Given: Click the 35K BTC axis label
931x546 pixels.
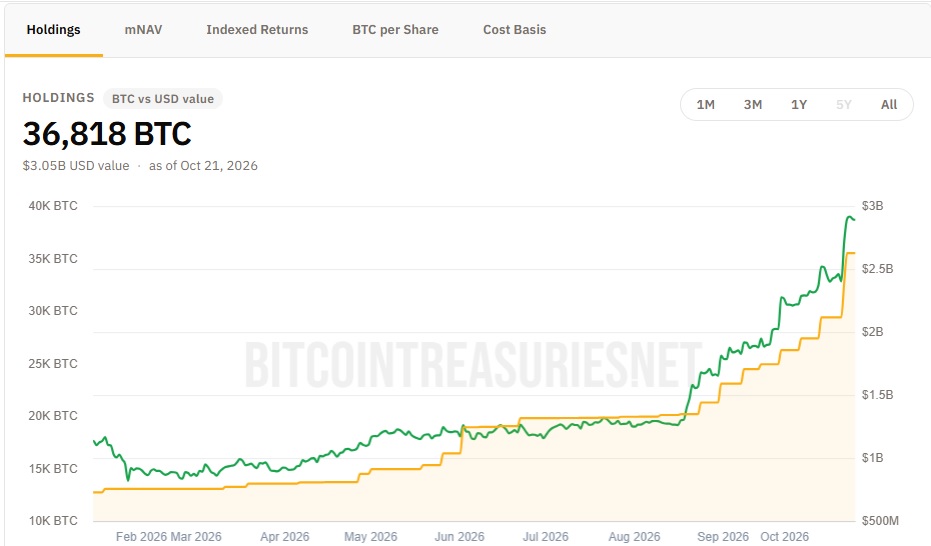Looking at the screenshot, I should [x=53, y=259].
